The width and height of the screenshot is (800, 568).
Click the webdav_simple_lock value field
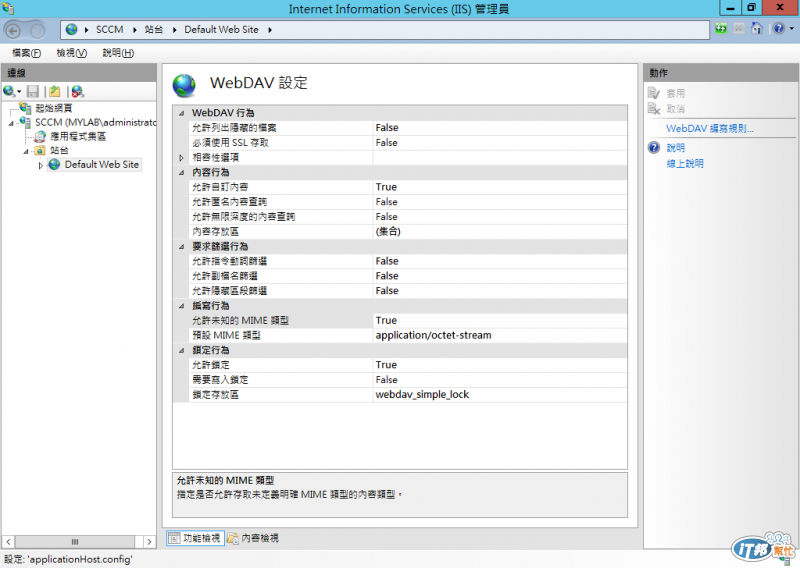pyautogui.click(x=500, y=394)
